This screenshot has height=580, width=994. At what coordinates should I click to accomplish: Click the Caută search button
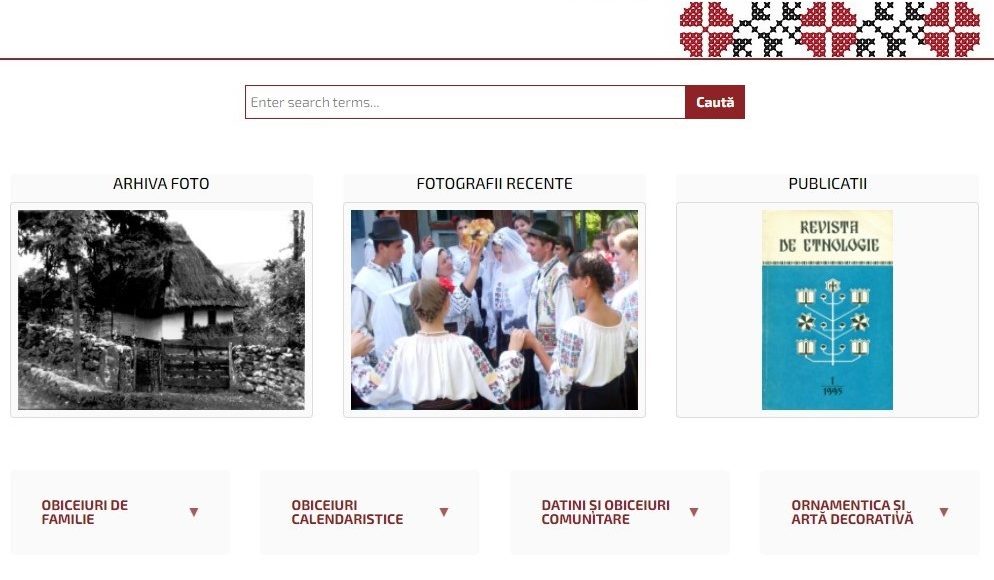[x=714, y=102]
